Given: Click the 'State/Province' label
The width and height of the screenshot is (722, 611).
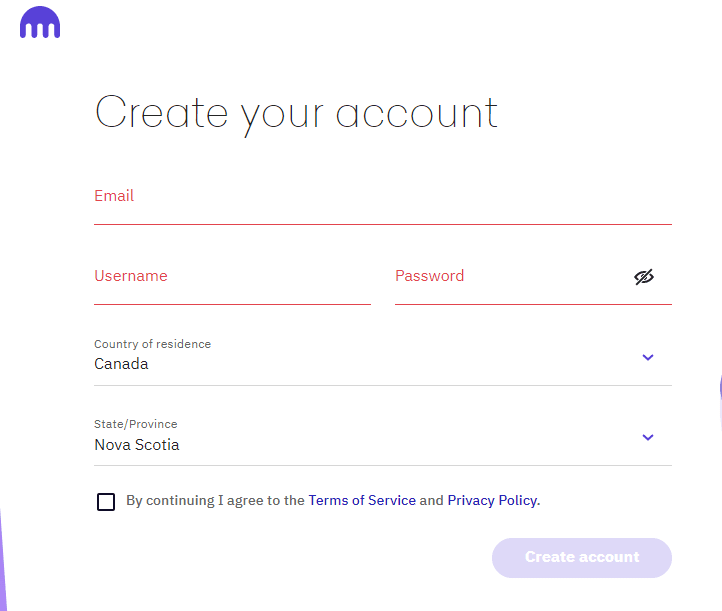Looking at the screenshot, I should click(135, 424).
